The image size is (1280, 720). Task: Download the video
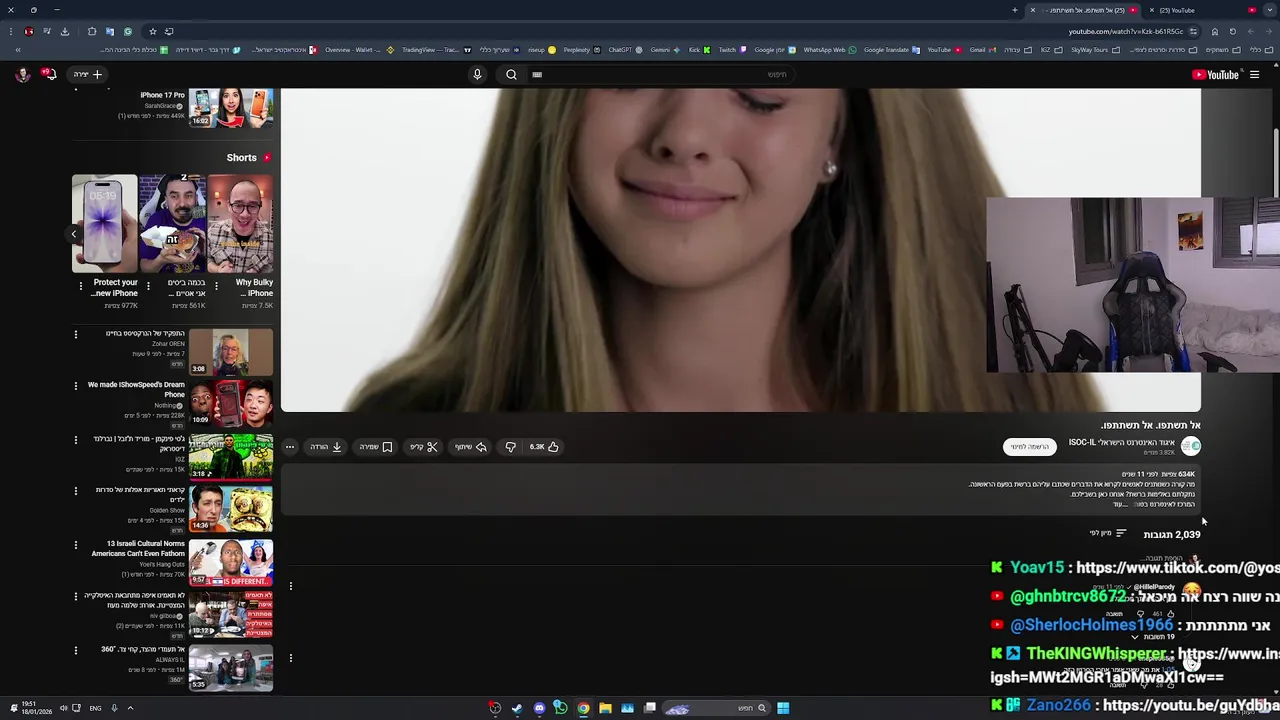(326, 447)
